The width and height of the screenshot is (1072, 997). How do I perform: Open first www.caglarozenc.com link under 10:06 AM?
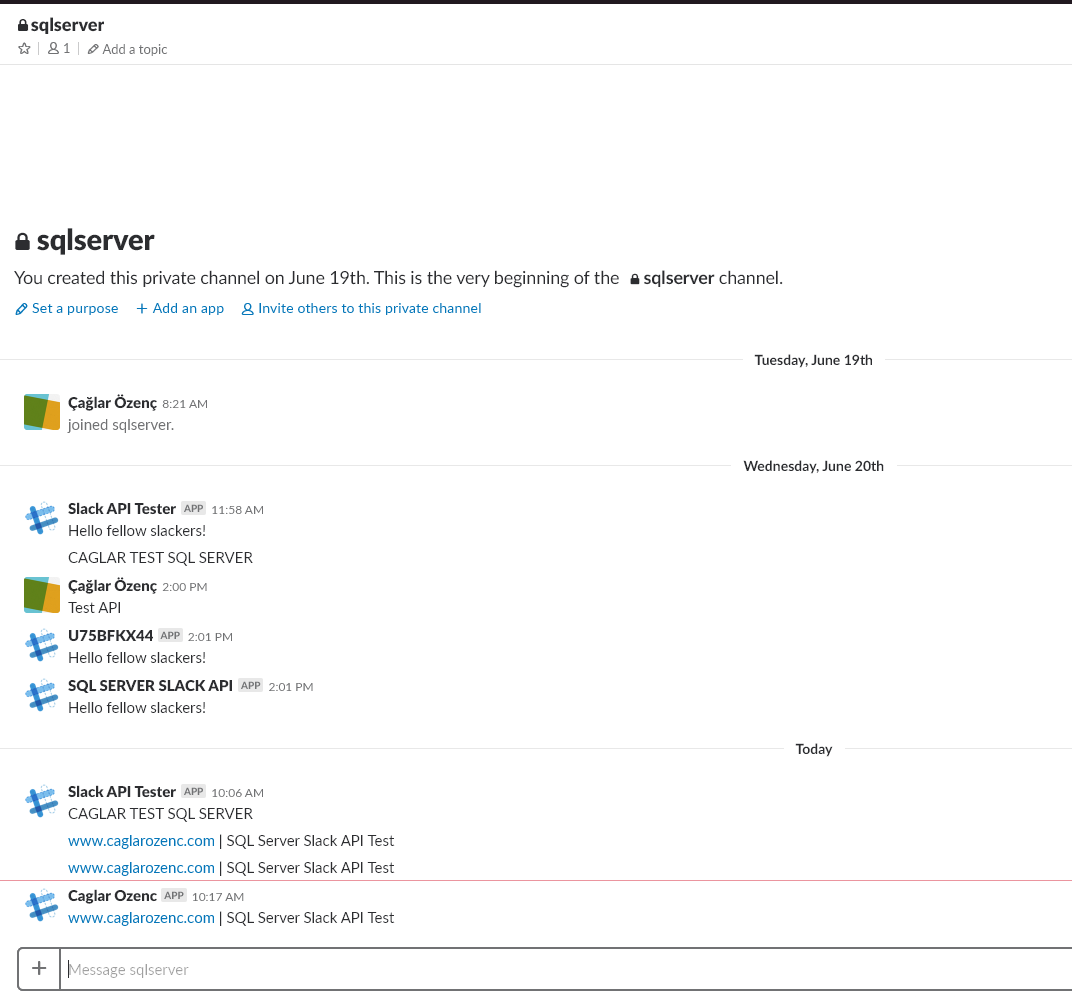click(141, 841)
